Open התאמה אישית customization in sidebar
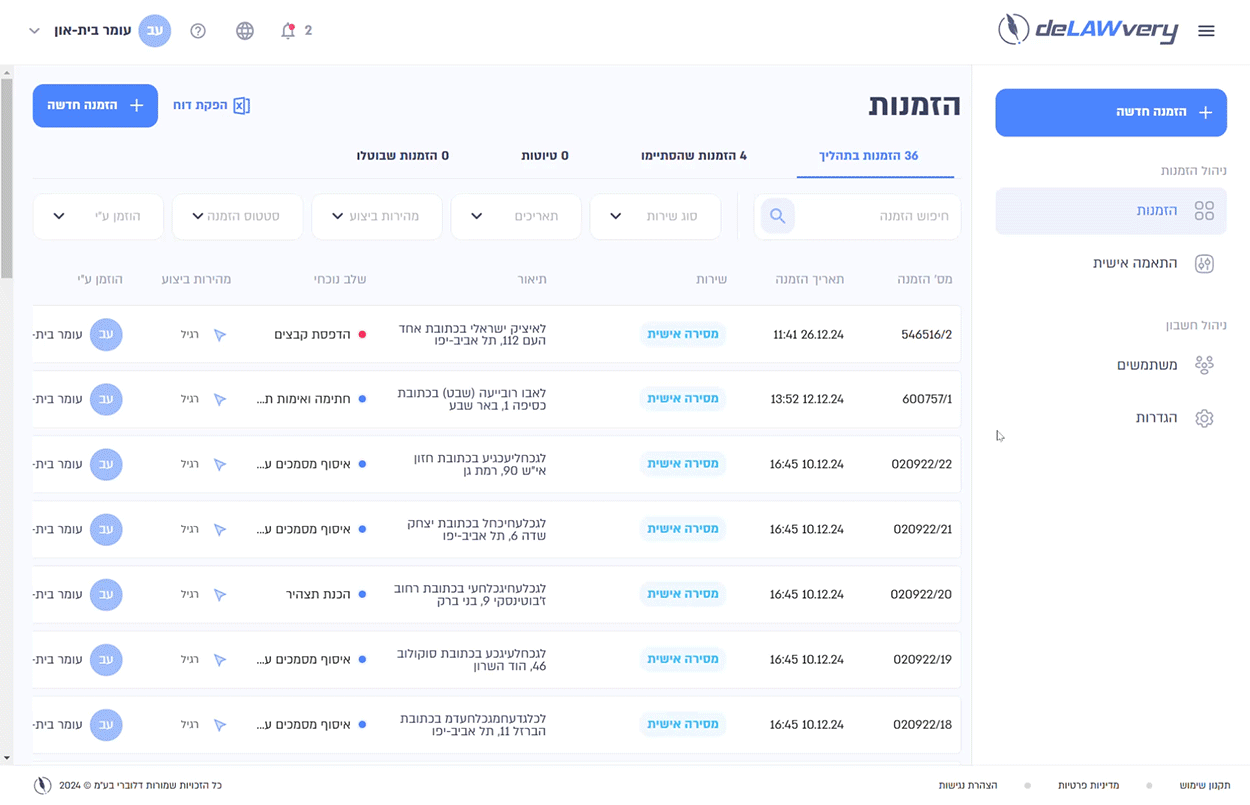1250x805 pixels. (1204, 263)
